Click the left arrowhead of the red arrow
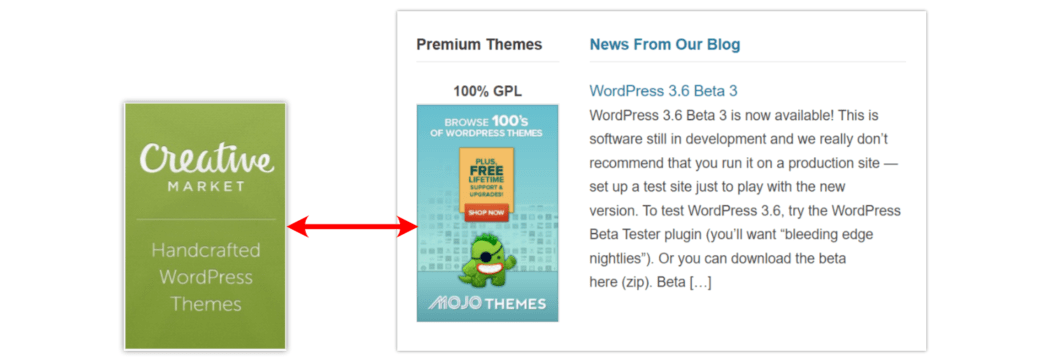1050x362 pixels. (297, 227)
